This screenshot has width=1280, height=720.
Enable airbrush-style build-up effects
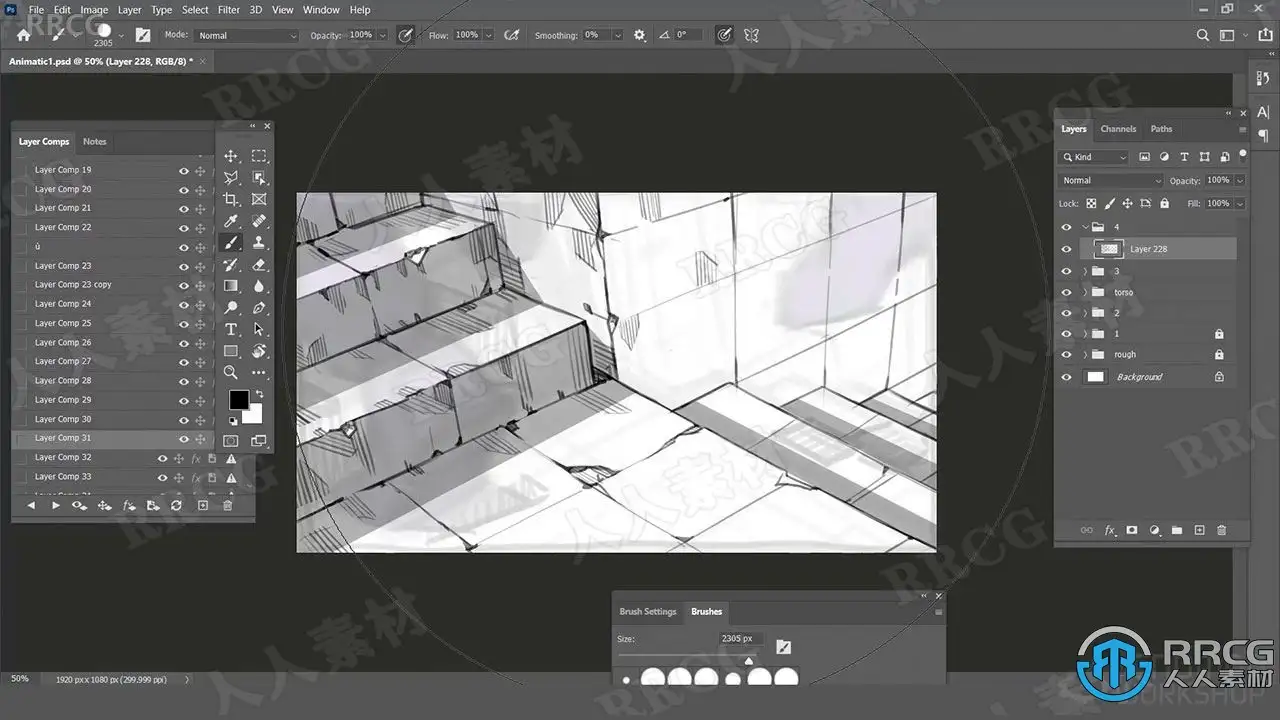click(x=512, y=35)
